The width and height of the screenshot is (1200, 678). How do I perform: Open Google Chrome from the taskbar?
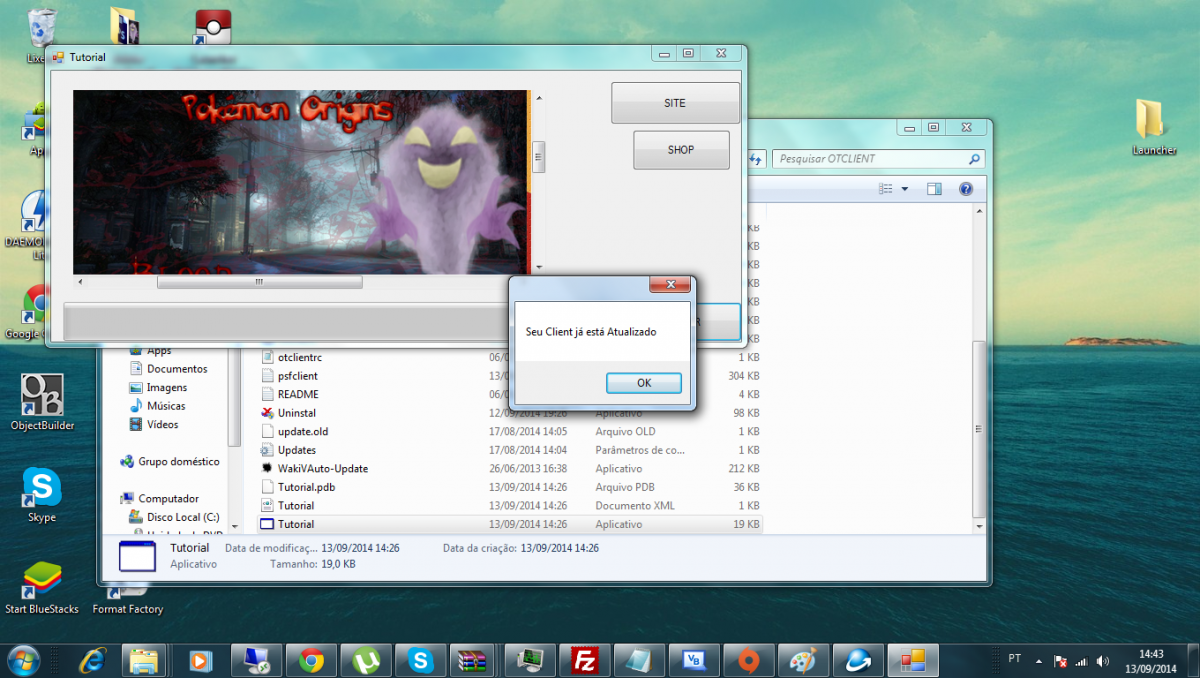pyautogui.click(x=311, y=660)
